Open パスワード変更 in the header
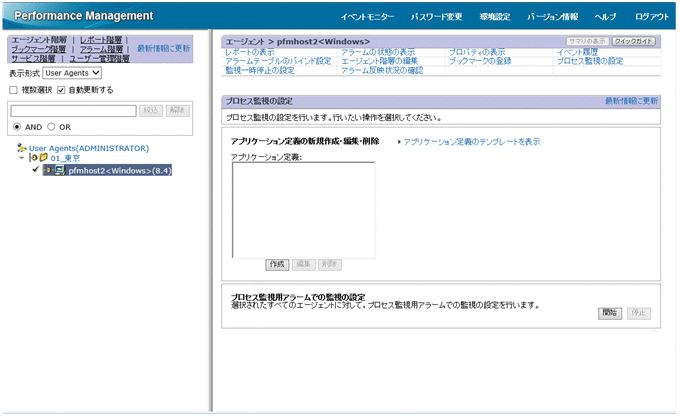 pos(436,17)
